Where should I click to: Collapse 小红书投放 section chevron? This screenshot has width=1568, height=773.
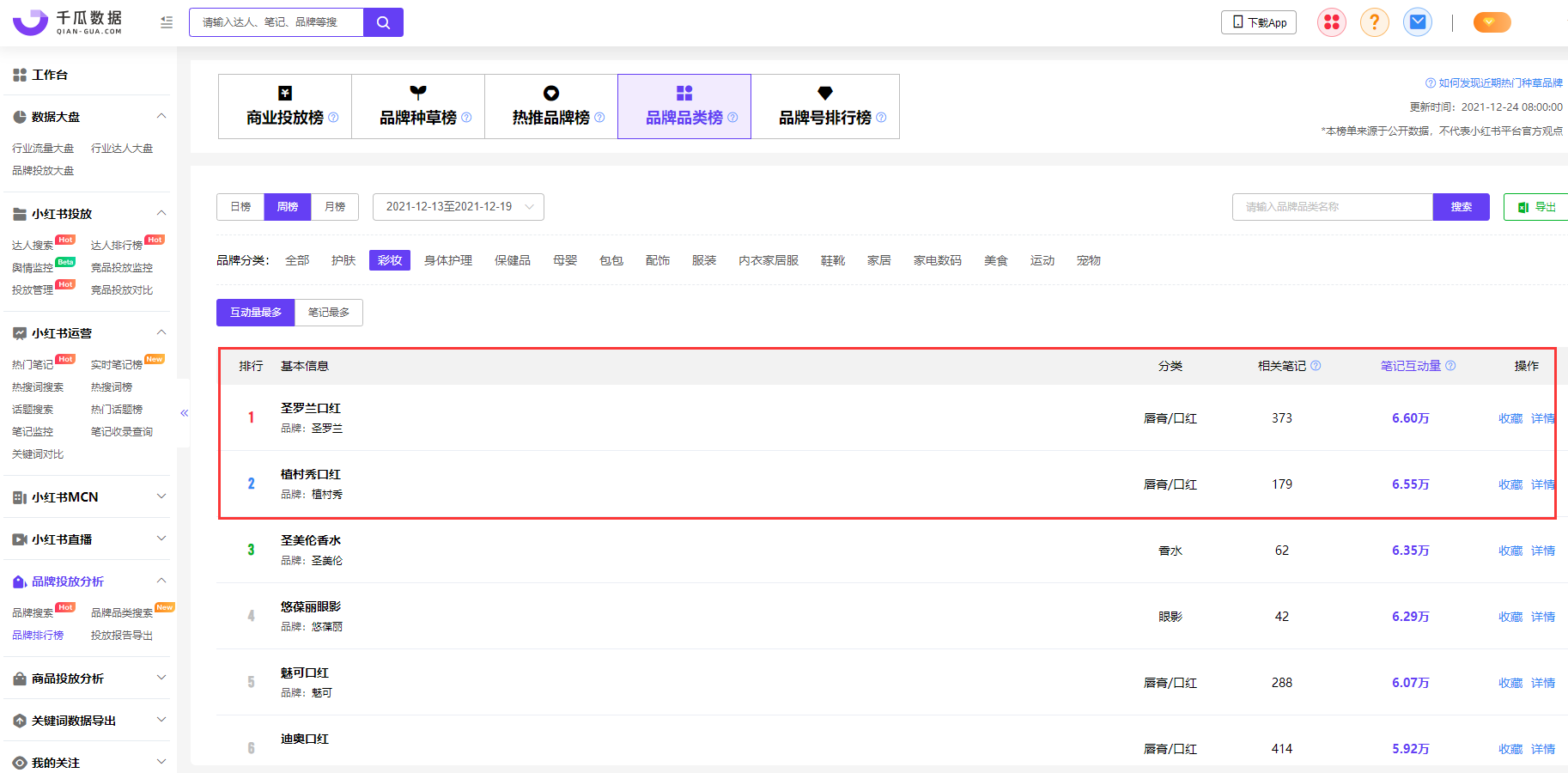(161, 214)
